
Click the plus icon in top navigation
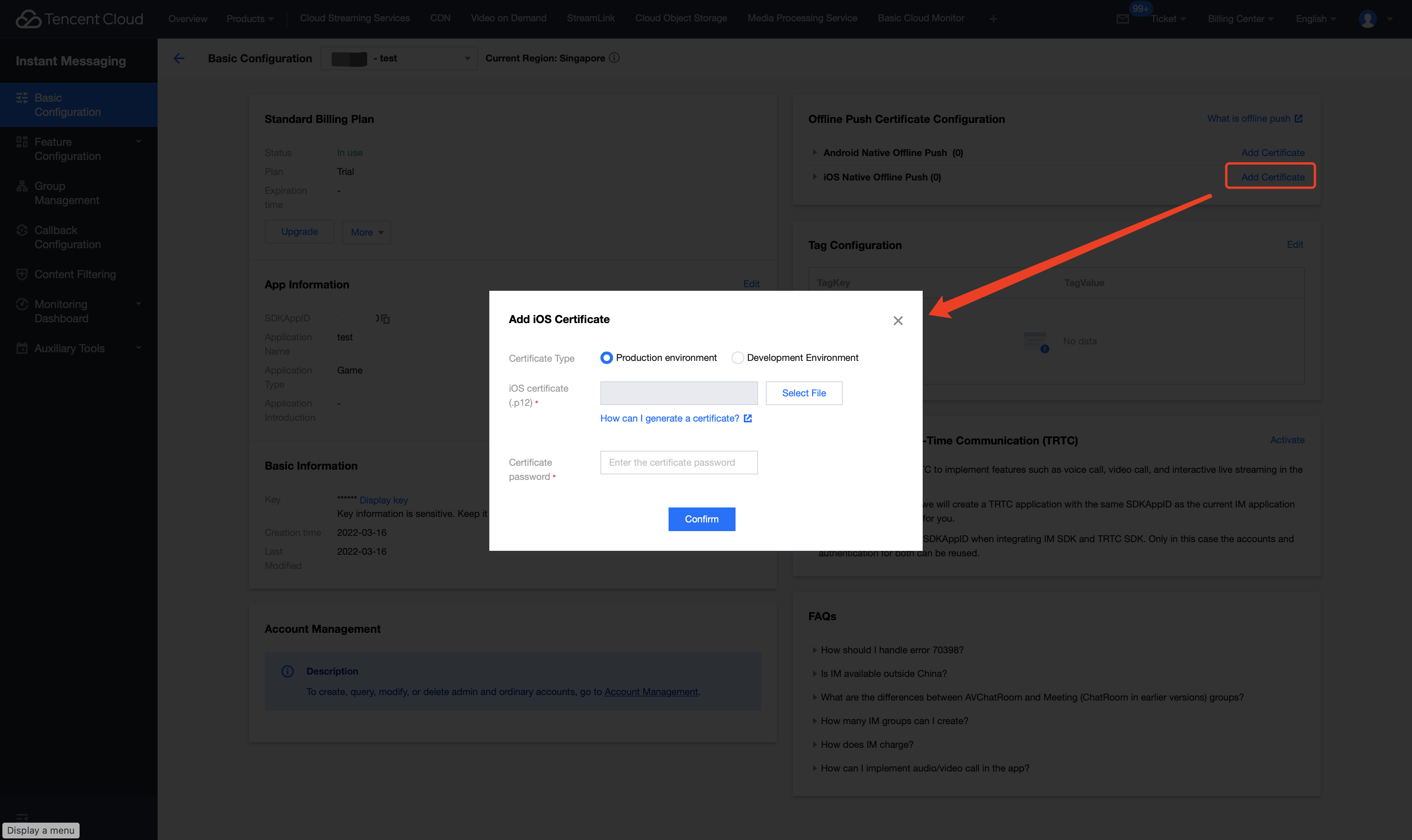pos(993,19)
